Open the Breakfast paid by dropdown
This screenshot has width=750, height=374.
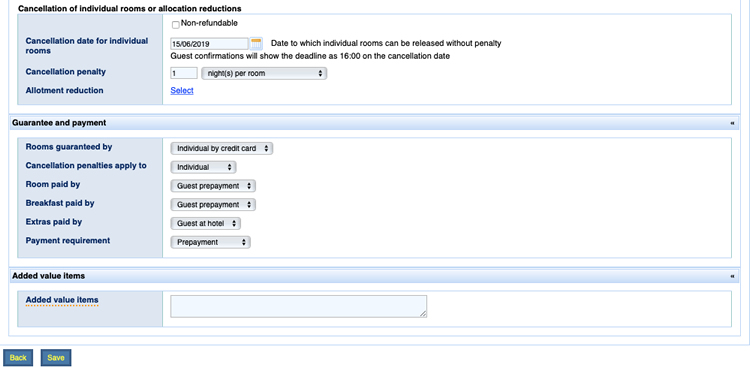(x=213, y=205)
